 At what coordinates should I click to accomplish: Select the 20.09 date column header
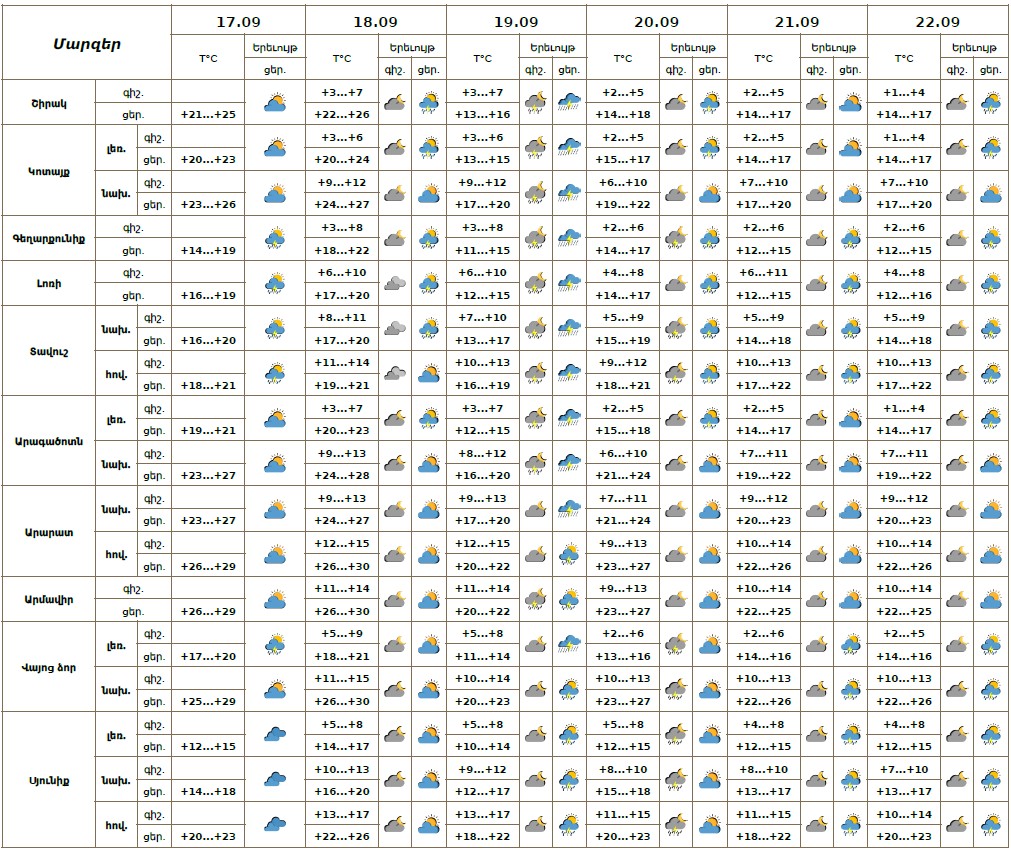pos(656,21)
